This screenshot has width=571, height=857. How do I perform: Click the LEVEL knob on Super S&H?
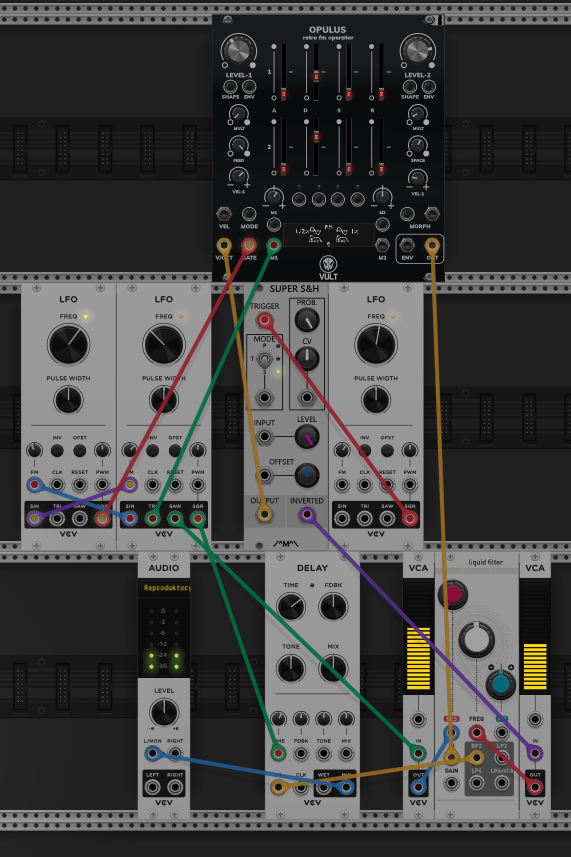click(307, 437)
